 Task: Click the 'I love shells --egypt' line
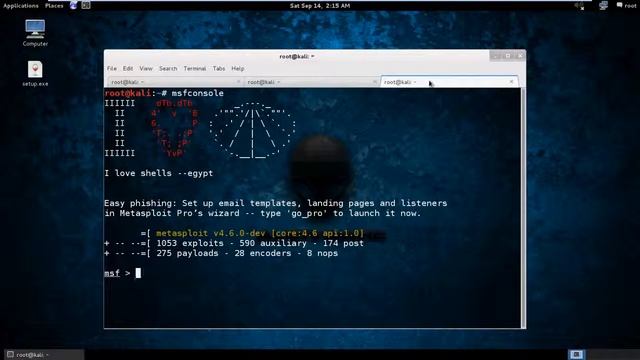coord(158,173)
